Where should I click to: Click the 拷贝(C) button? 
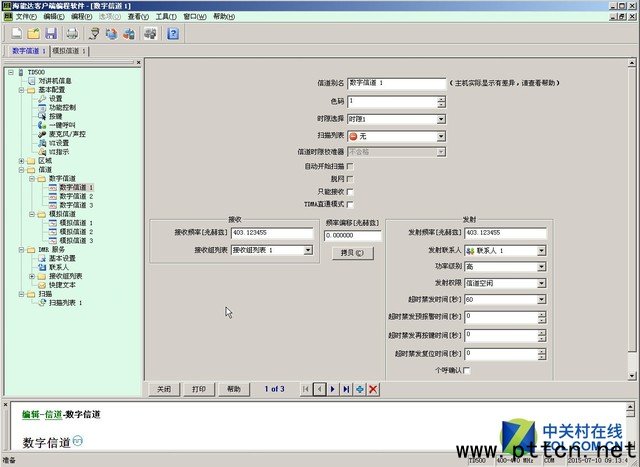click(x=351, y=253)
